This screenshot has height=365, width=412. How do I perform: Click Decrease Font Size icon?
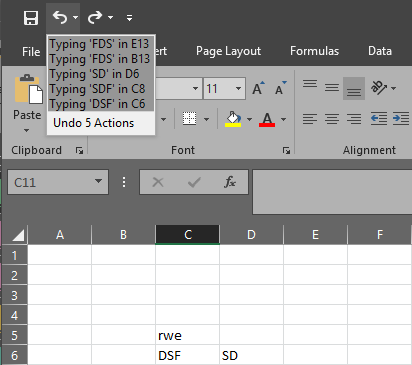tap(280, 88)
